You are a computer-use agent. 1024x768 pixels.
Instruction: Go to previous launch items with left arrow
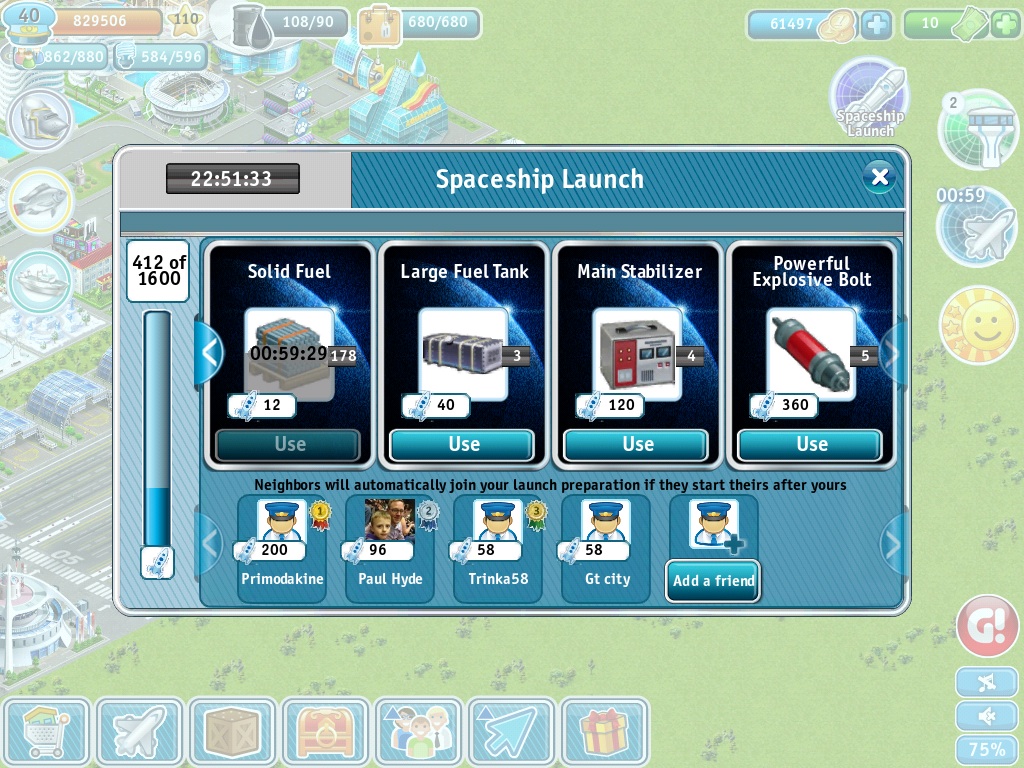tap(209, 353)
